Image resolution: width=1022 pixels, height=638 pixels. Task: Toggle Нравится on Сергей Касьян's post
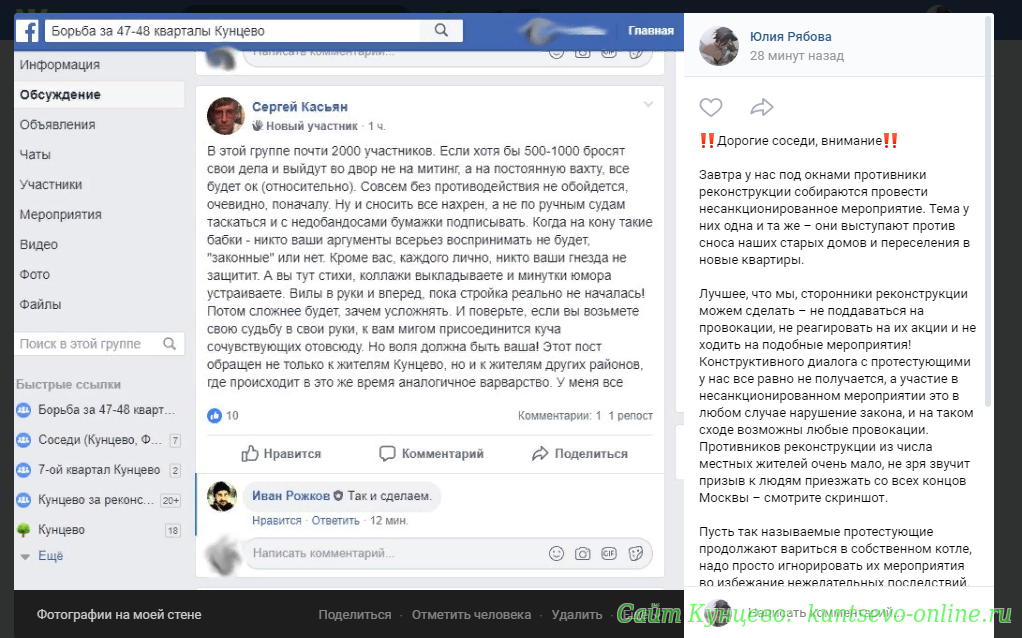point(281,454)
